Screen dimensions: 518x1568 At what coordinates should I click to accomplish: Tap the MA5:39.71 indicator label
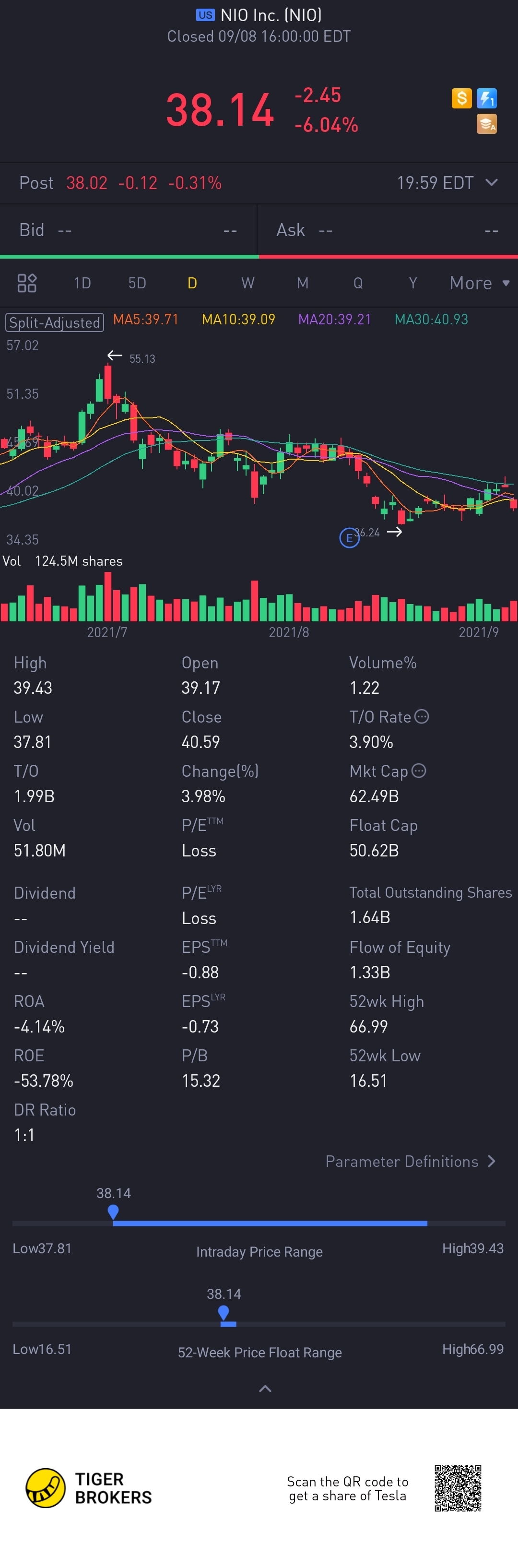click(146, 320)
